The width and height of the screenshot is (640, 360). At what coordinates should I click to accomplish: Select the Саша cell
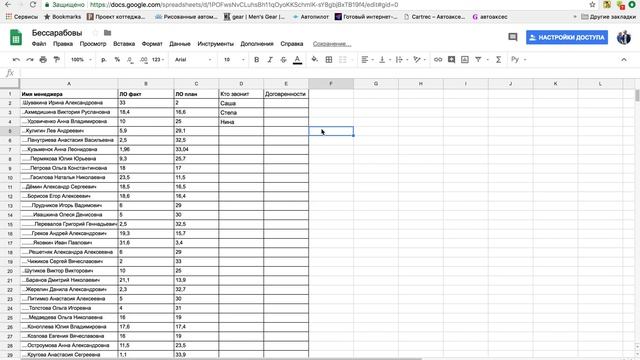[241, 103]
